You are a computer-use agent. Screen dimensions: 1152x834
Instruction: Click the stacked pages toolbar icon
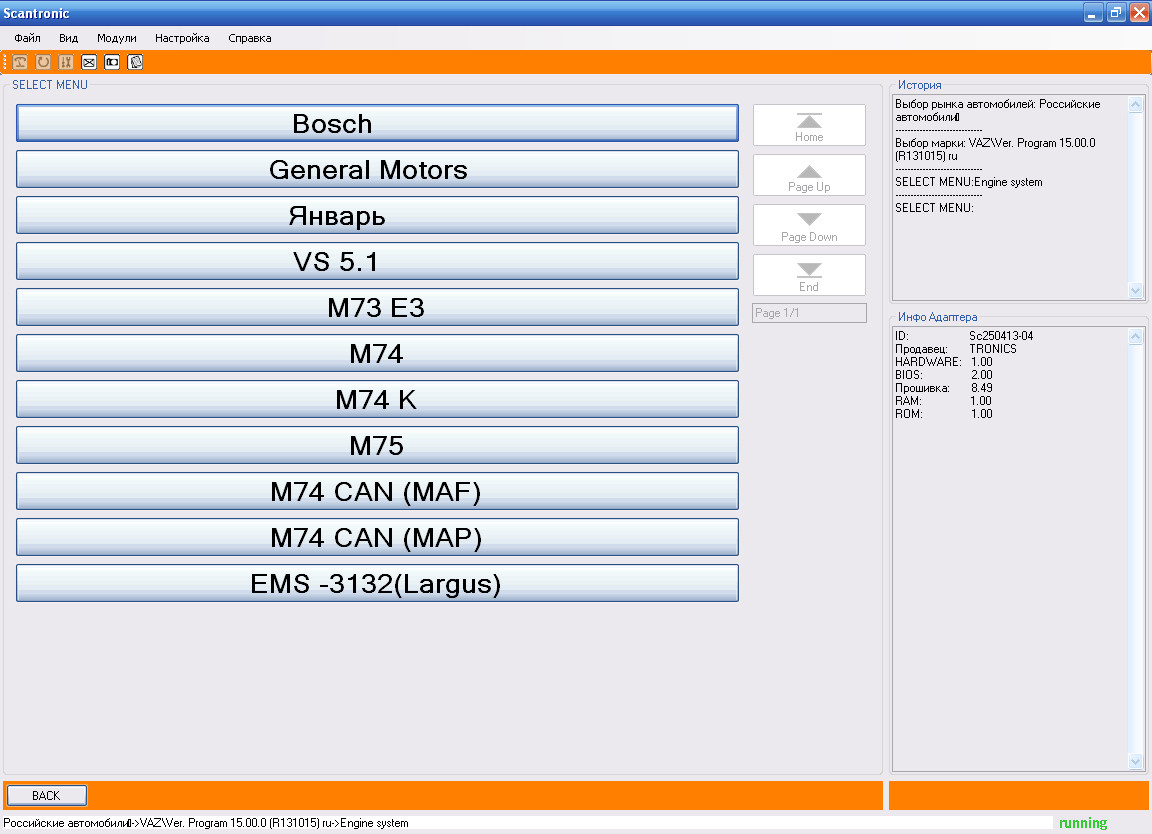point(135,62)
